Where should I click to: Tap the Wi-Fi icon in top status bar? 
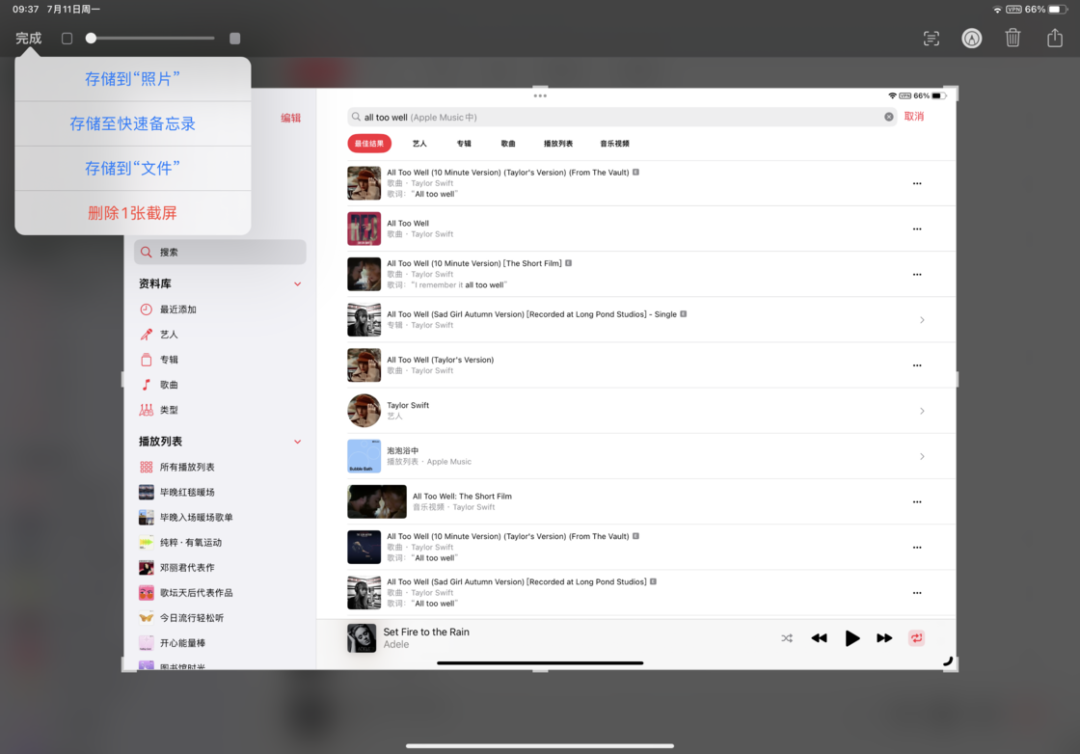click(x=997, y=10)
